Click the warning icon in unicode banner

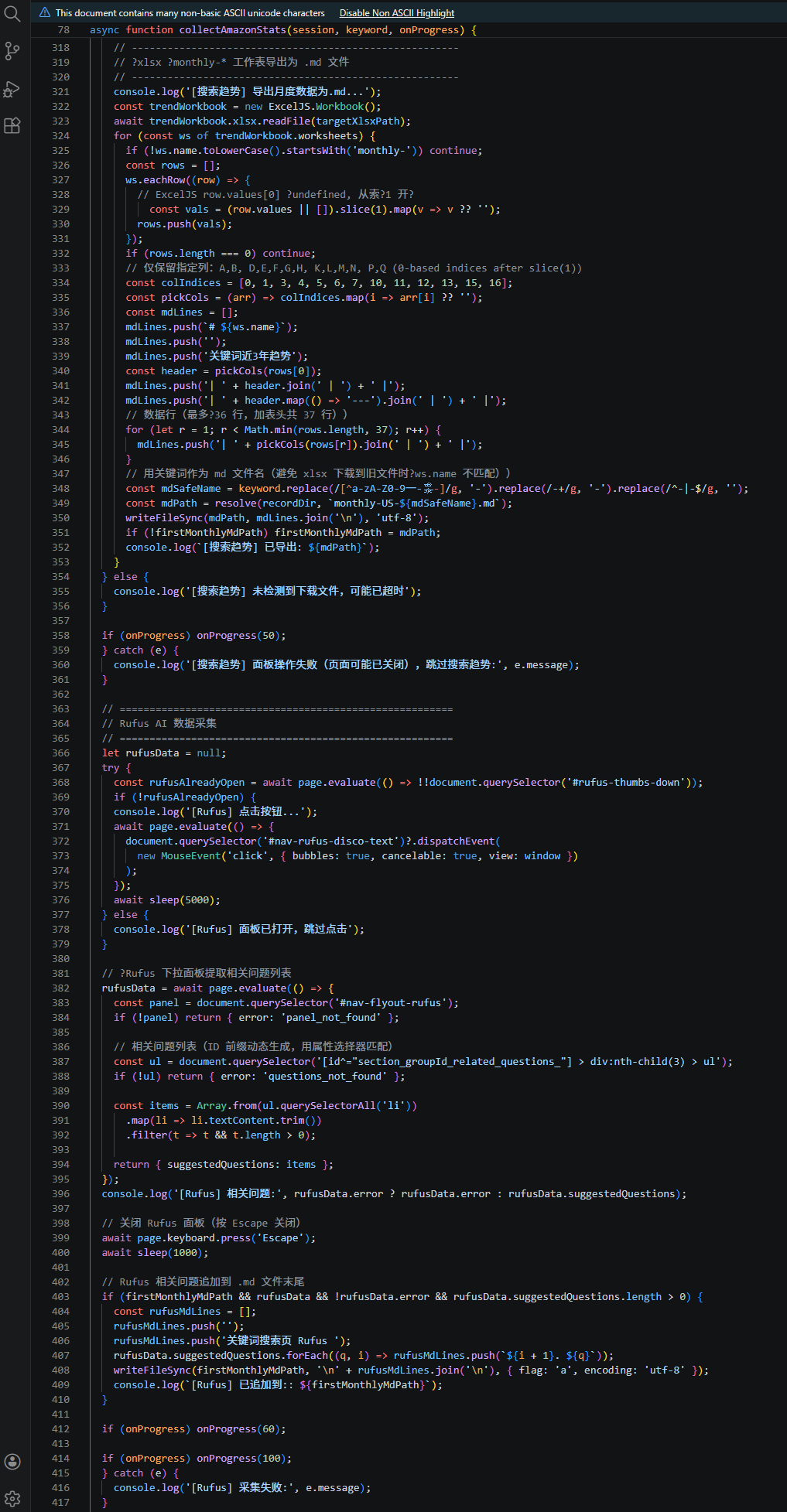[x=45, y=12]
